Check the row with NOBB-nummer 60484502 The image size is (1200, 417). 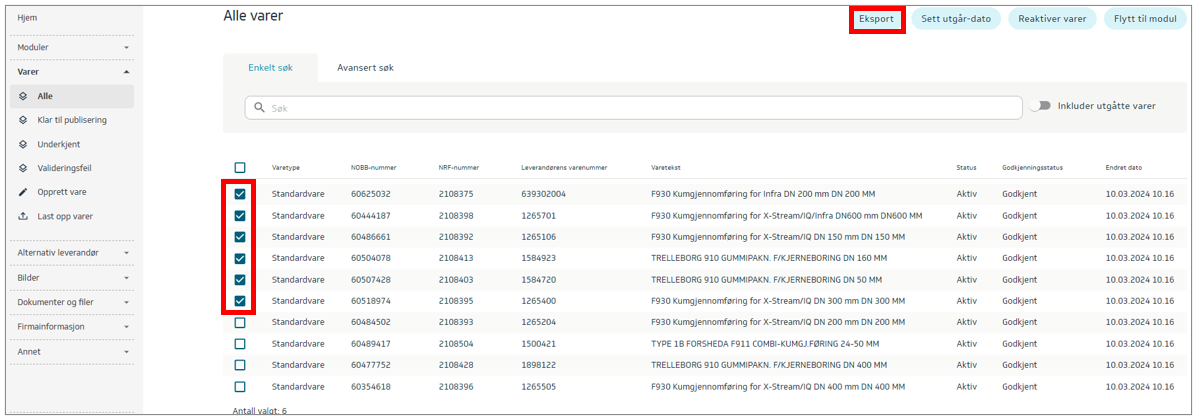tap(240, 322)
